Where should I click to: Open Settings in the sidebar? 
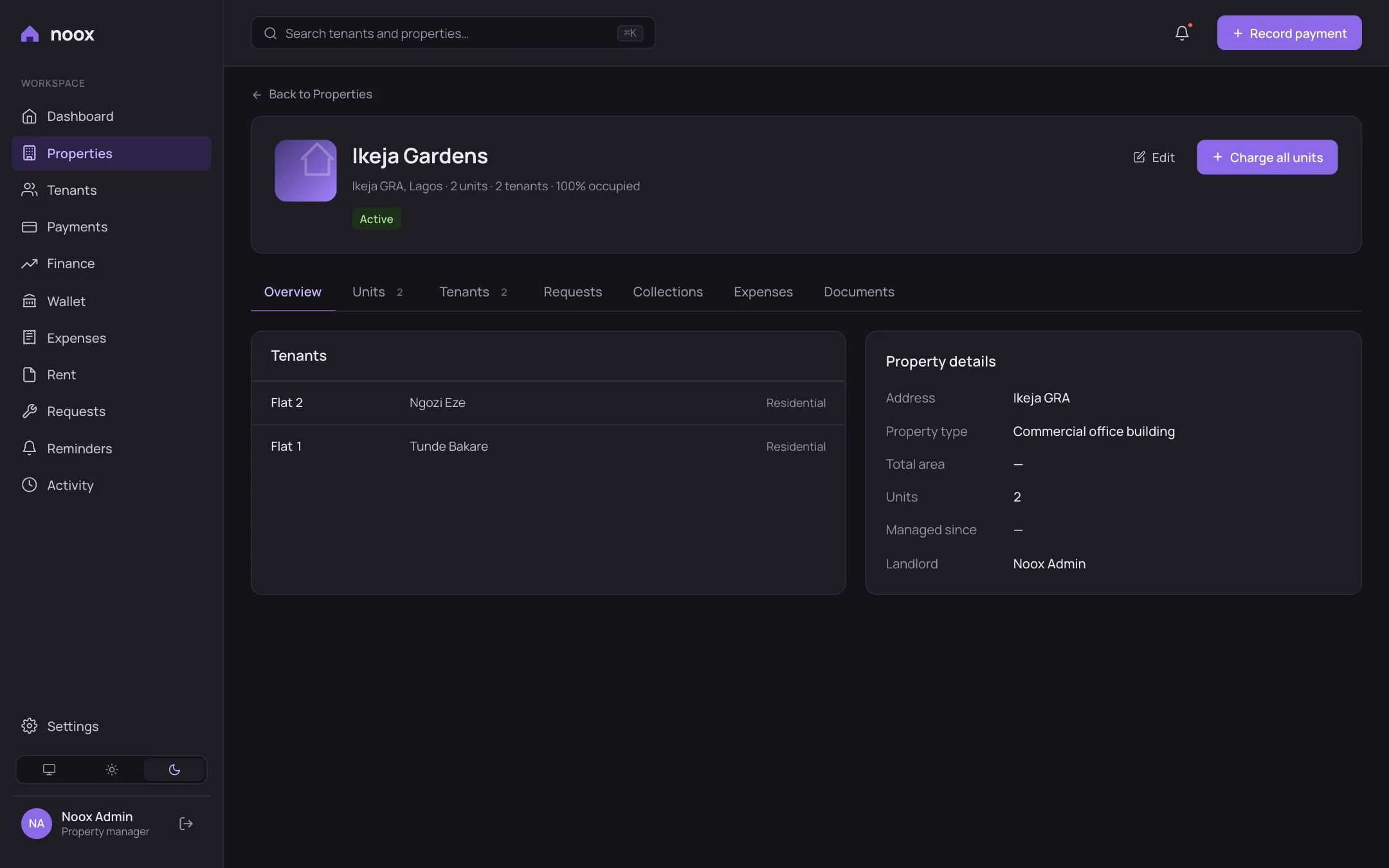click(111, 726)
